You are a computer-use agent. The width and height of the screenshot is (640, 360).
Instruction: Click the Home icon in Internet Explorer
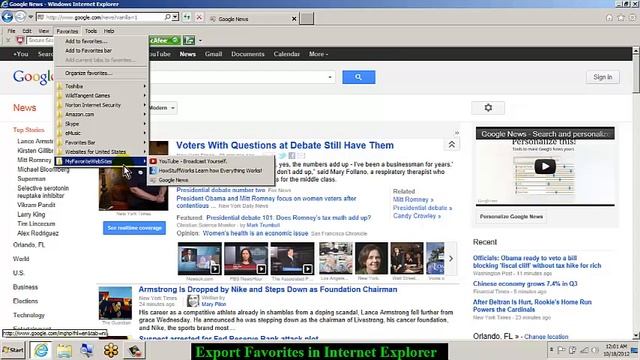click(609, 18)
